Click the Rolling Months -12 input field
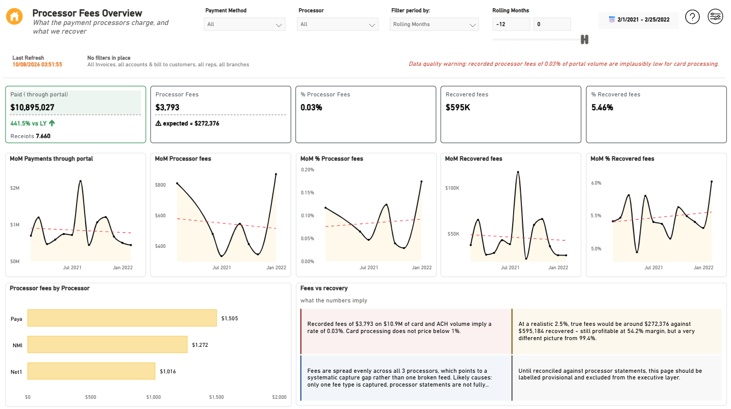The height and width of the screenshot is (409, 731). (511, 24)
